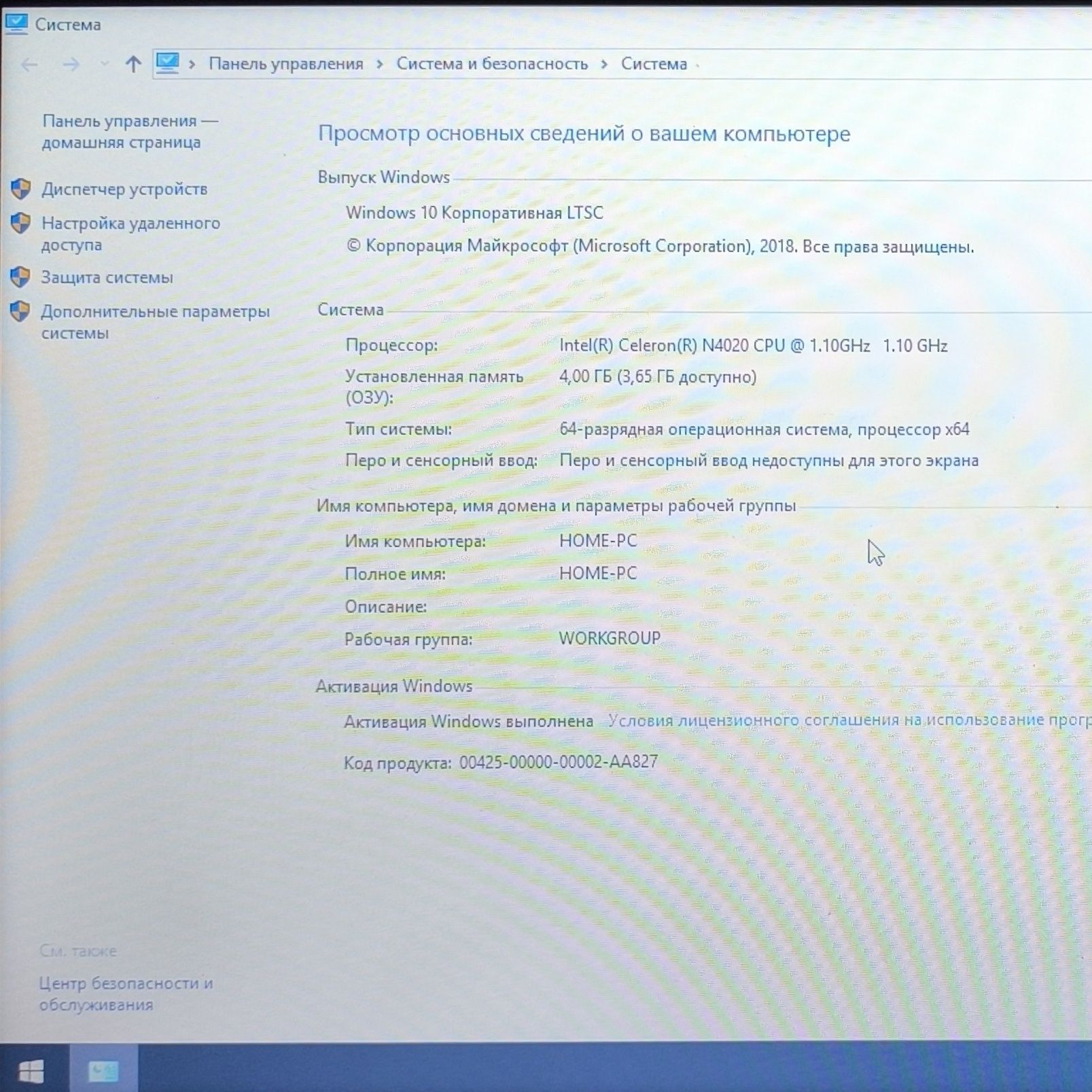The image size is (1092, 1092).
Task: Click the Microsoft Corporation 2018 copyright line
Action: click(x=660, y=246)
